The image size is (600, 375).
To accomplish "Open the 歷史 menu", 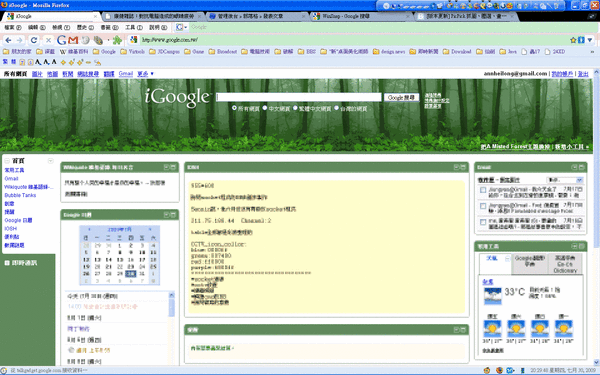I will [x=85, y=28].
